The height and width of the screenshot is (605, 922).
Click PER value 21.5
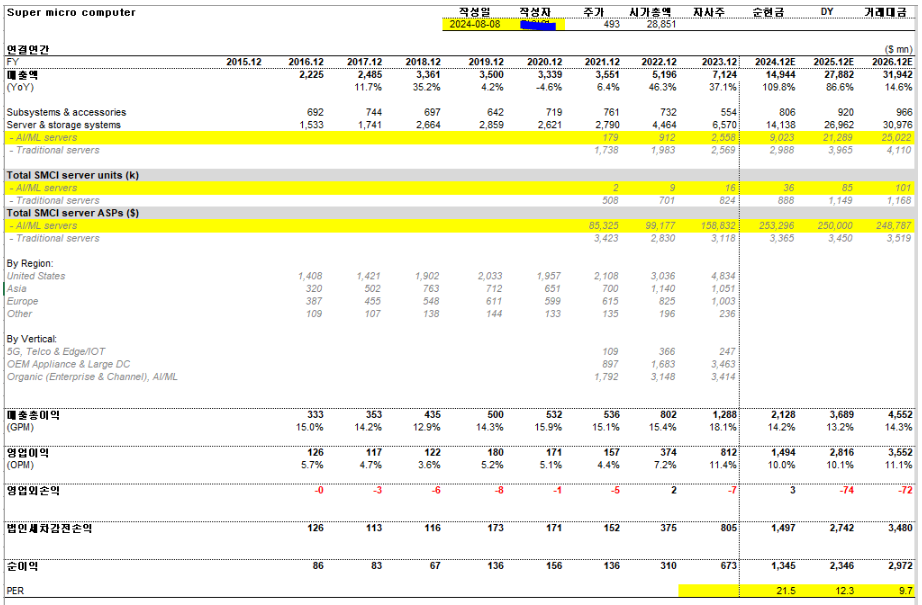(x=786, y=591)
